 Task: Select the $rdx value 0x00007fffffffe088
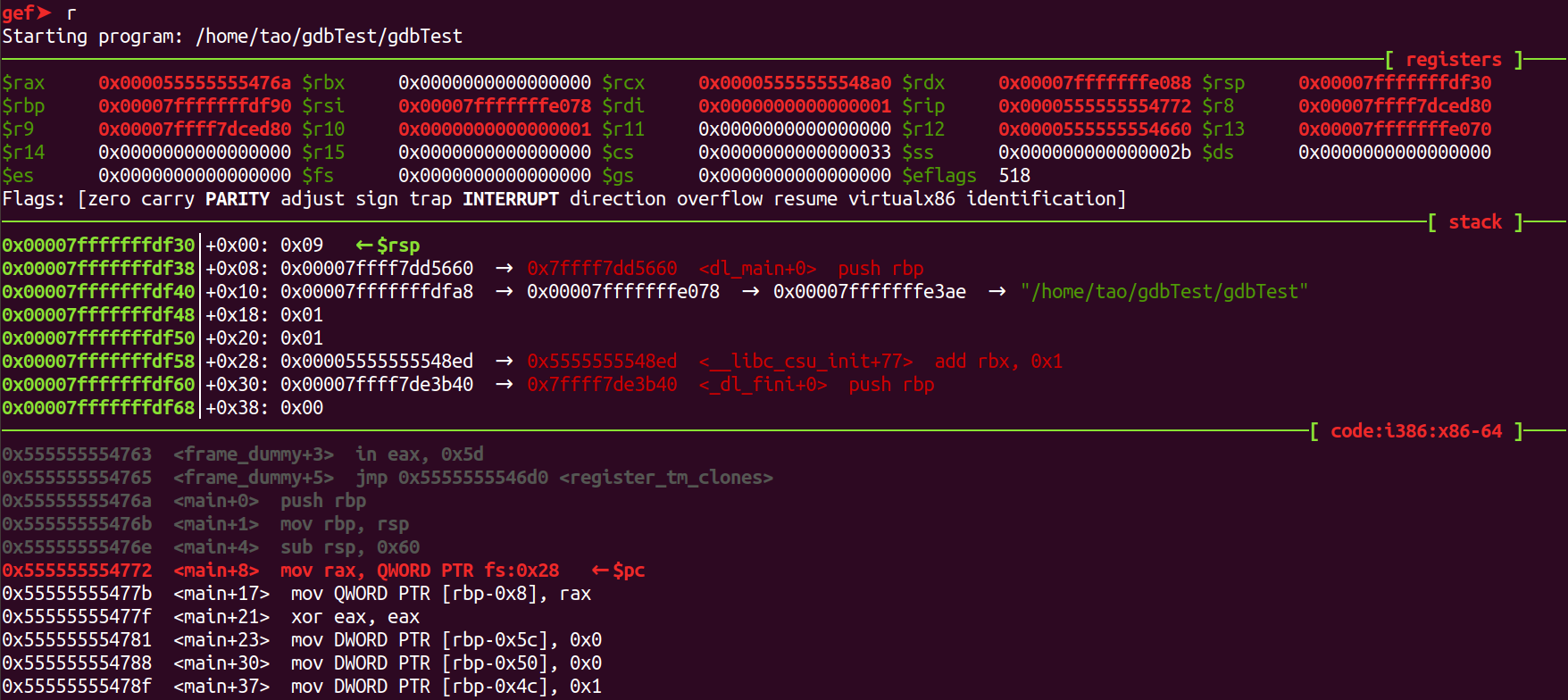click(1095, 82)
